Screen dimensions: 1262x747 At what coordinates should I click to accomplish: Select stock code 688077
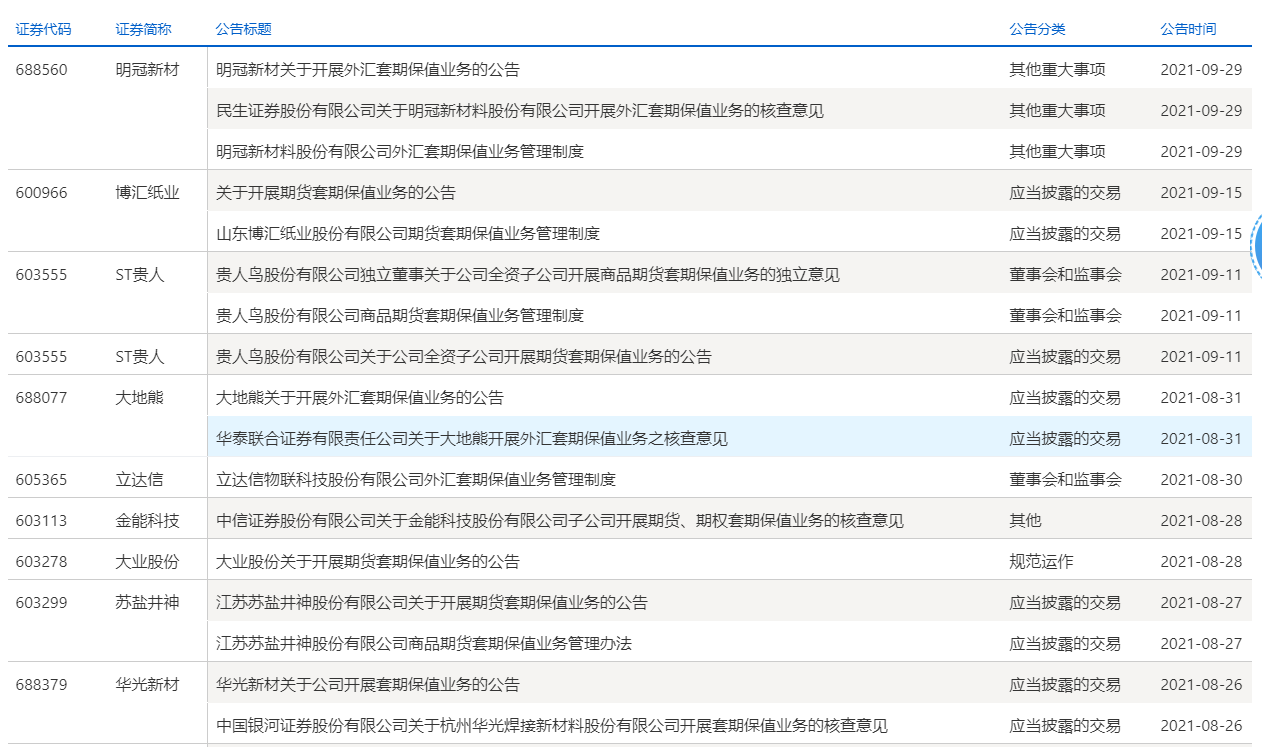pyautogui.click(x=42, y=398)
